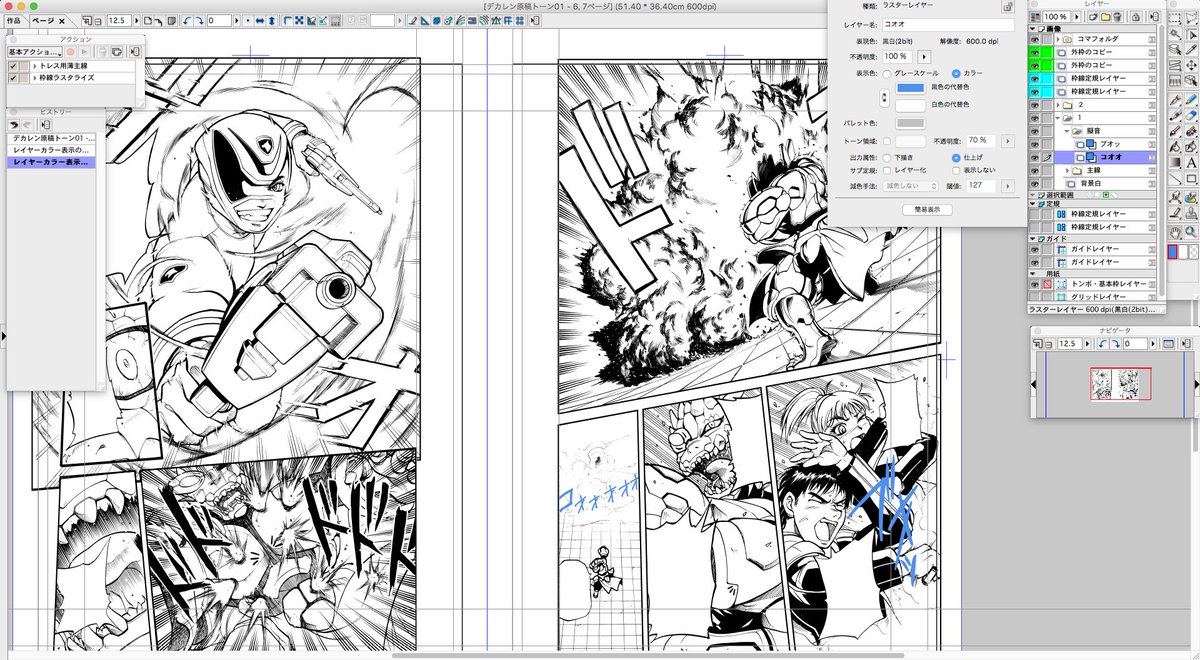
Task: Collapse the 擬音 folder
Action: click(1067, 131)
